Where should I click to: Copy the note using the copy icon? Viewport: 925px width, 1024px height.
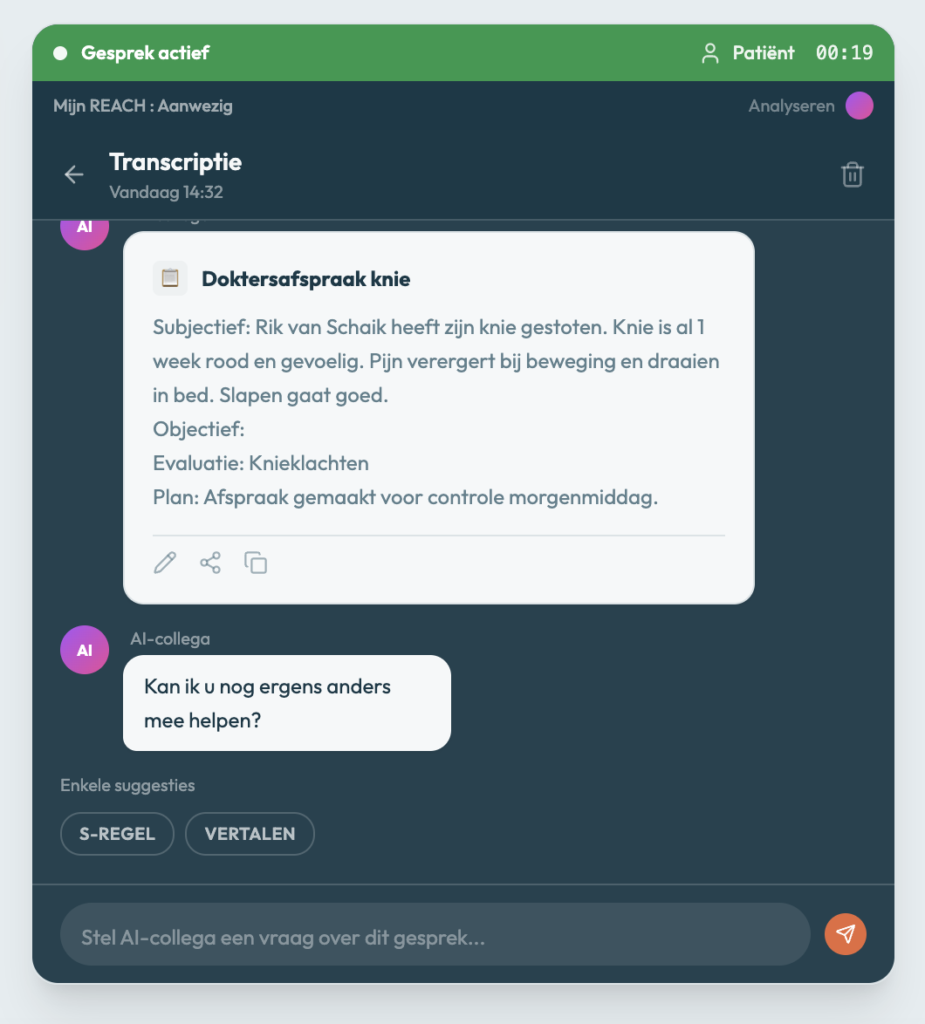tap(256, 563)
